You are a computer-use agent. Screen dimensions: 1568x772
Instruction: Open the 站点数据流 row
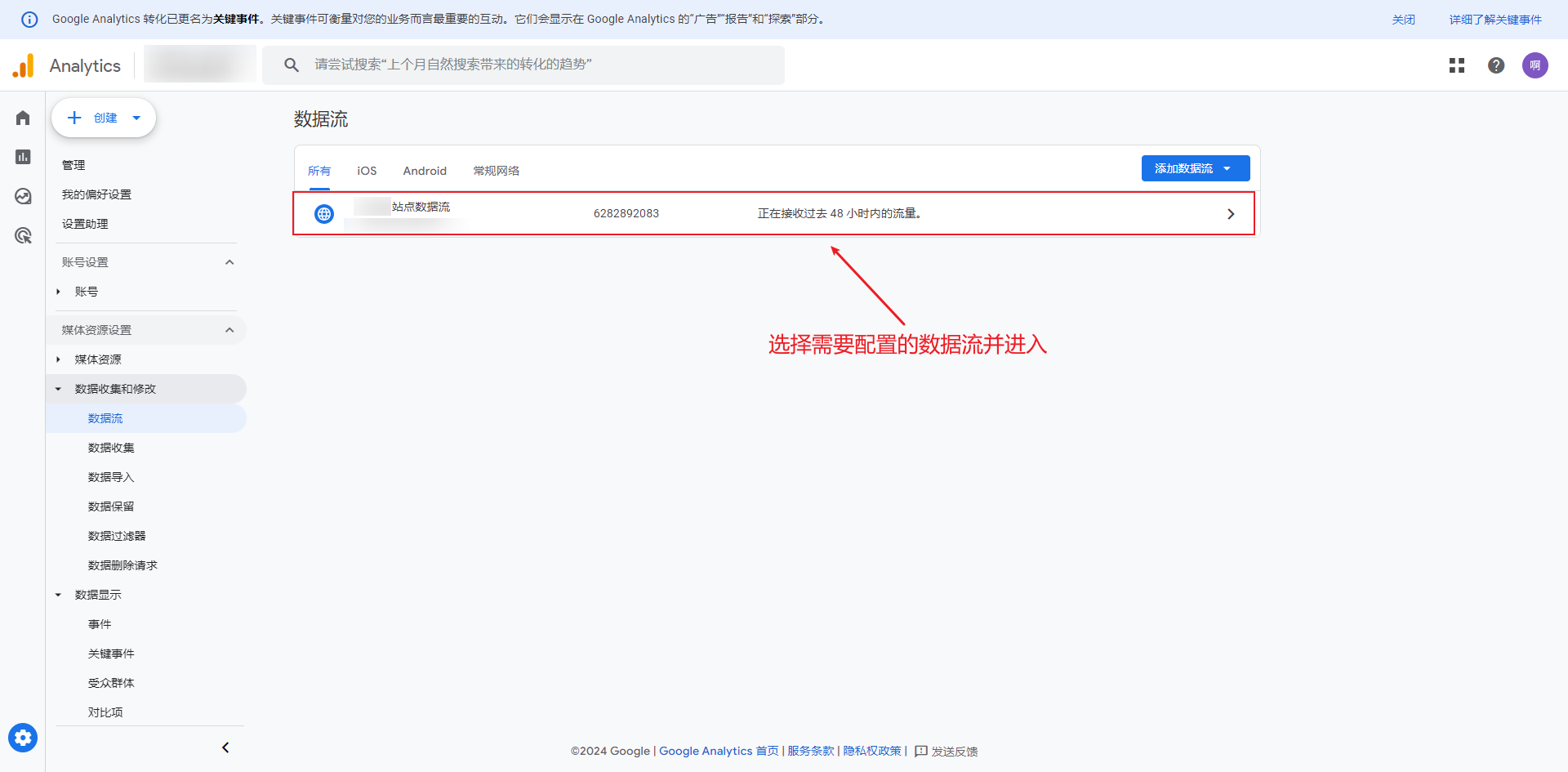click(x=773, y=213)
